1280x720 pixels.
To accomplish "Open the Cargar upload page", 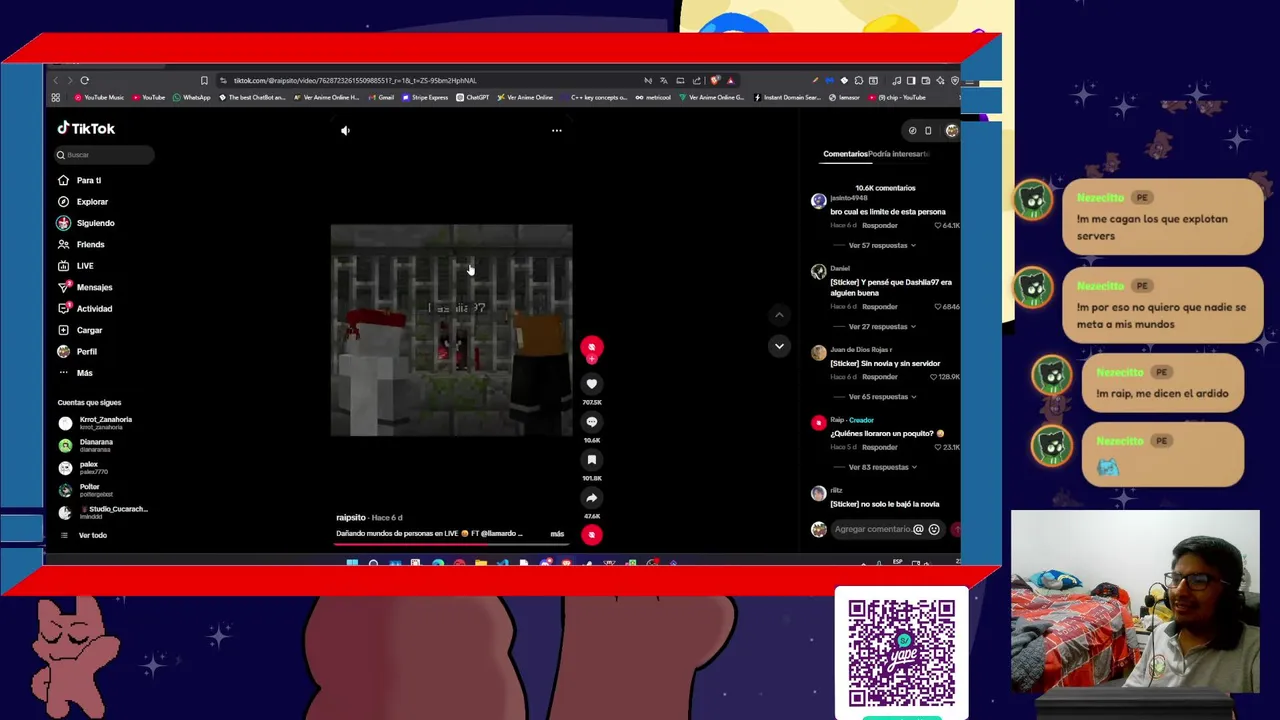I will pyautogui.click(x=80, y=330).
